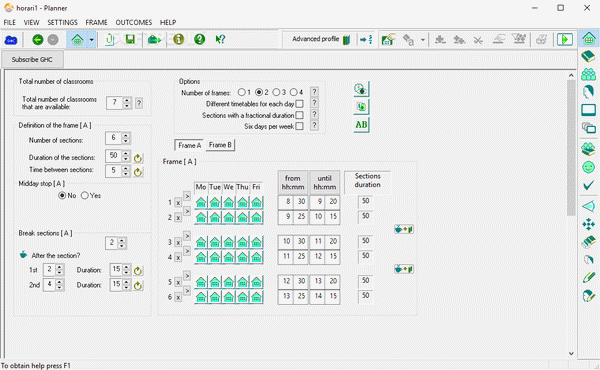Switch to the Frame B tab

click(x=220, y=145)
